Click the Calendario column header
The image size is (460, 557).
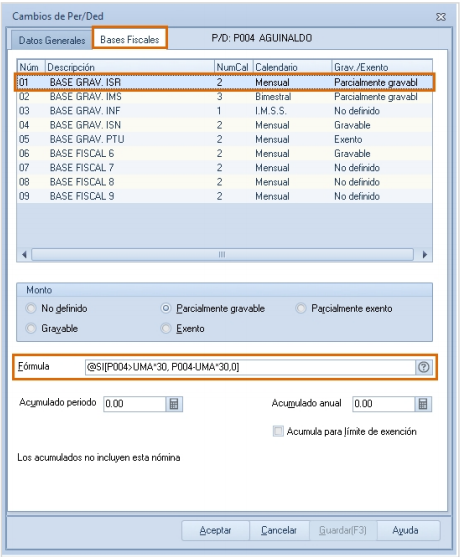292,67
